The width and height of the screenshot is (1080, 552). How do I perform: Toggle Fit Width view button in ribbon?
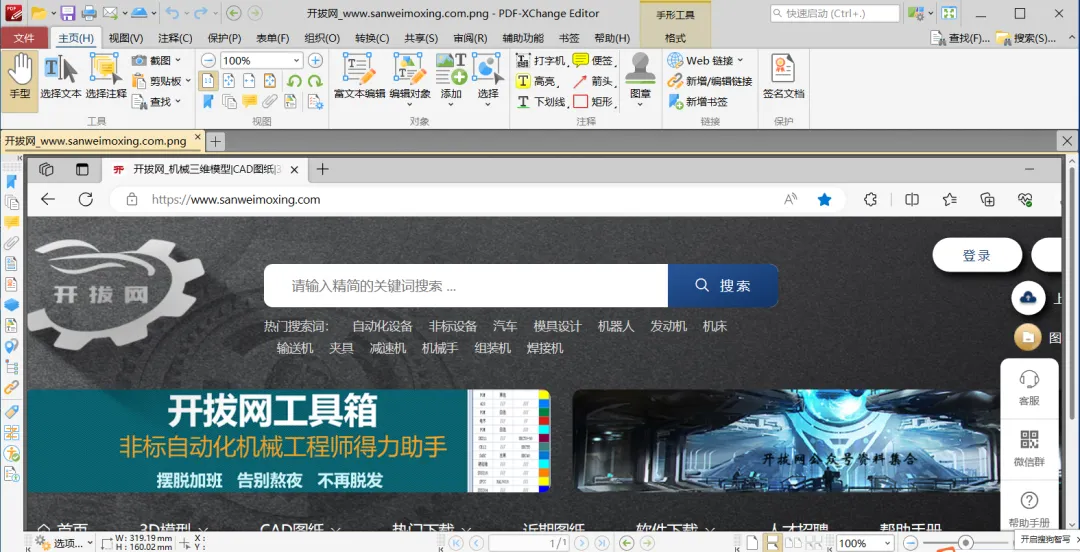coord(249,81)
